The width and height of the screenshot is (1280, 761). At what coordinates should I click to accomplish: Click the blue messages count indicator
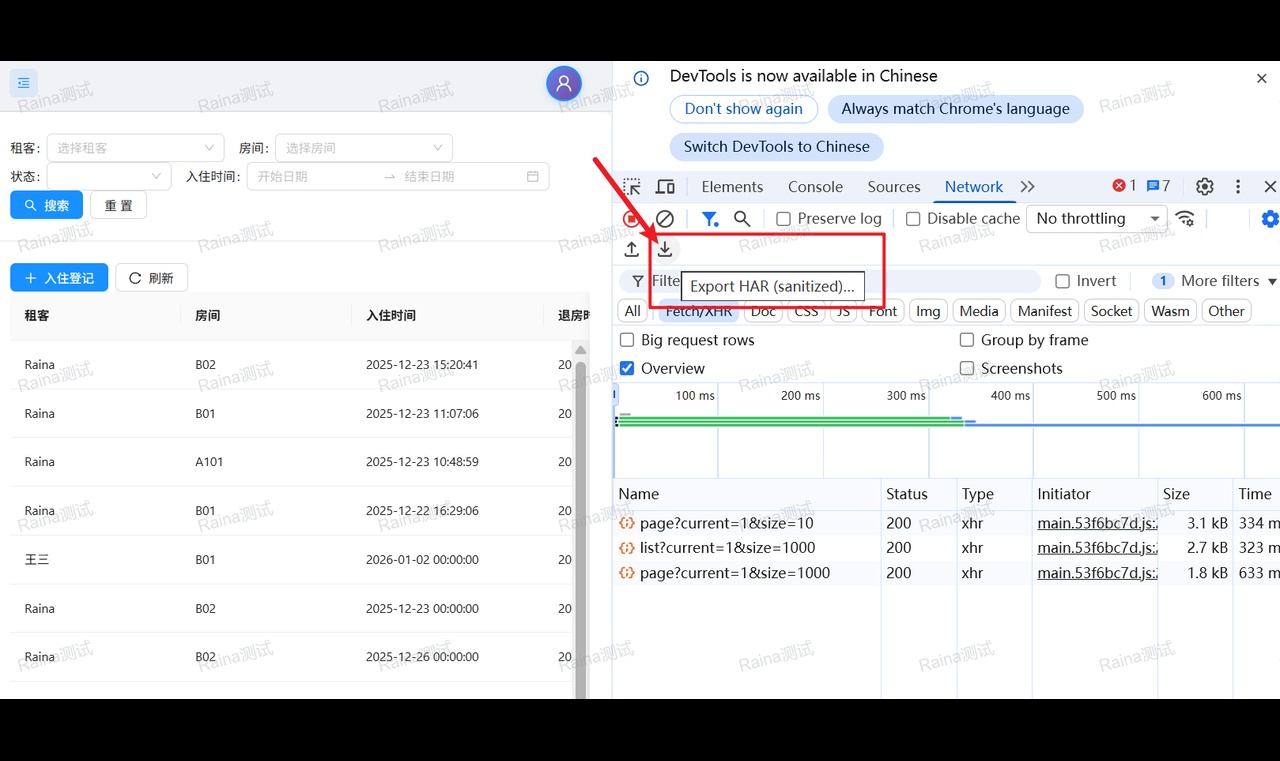(1158, 186)
